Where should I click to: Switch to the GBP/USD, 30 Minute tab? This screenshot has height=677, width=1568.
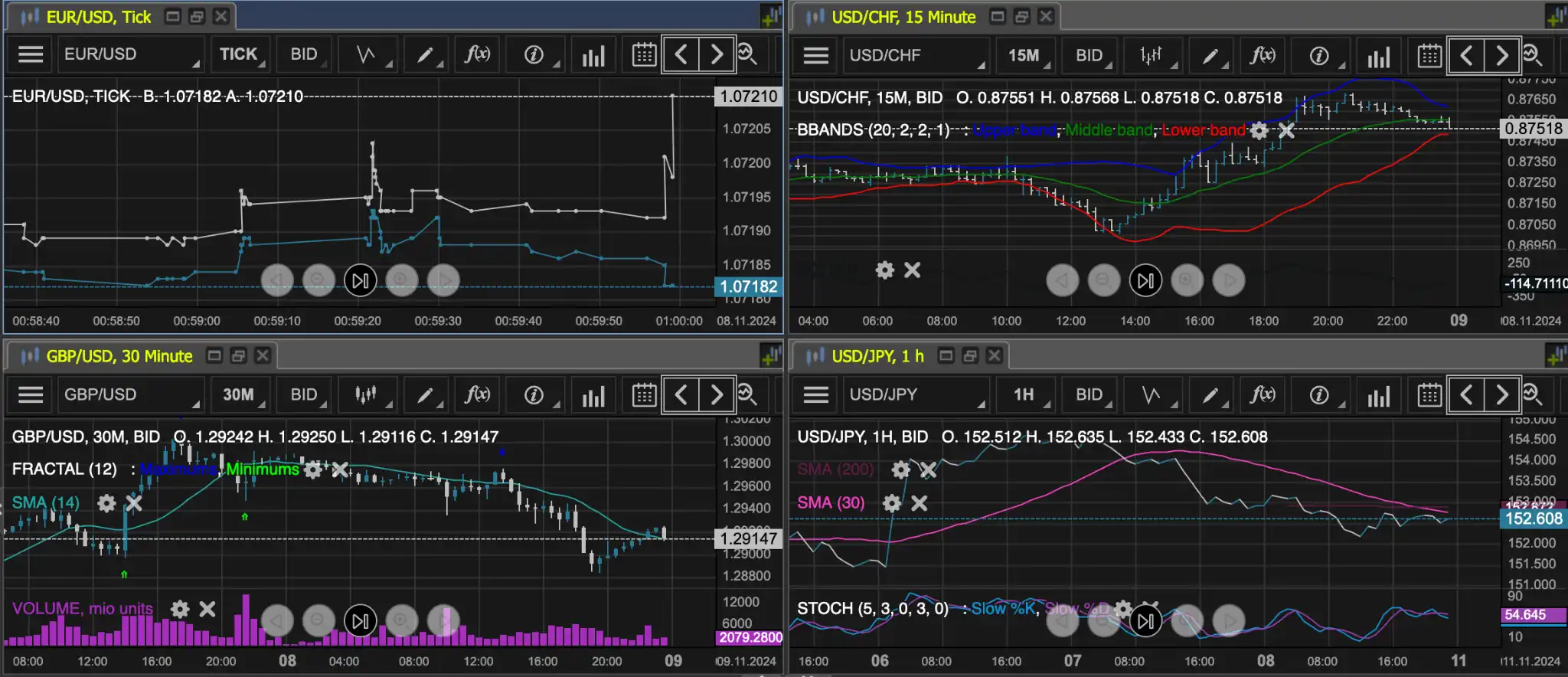tap(119, 356)
